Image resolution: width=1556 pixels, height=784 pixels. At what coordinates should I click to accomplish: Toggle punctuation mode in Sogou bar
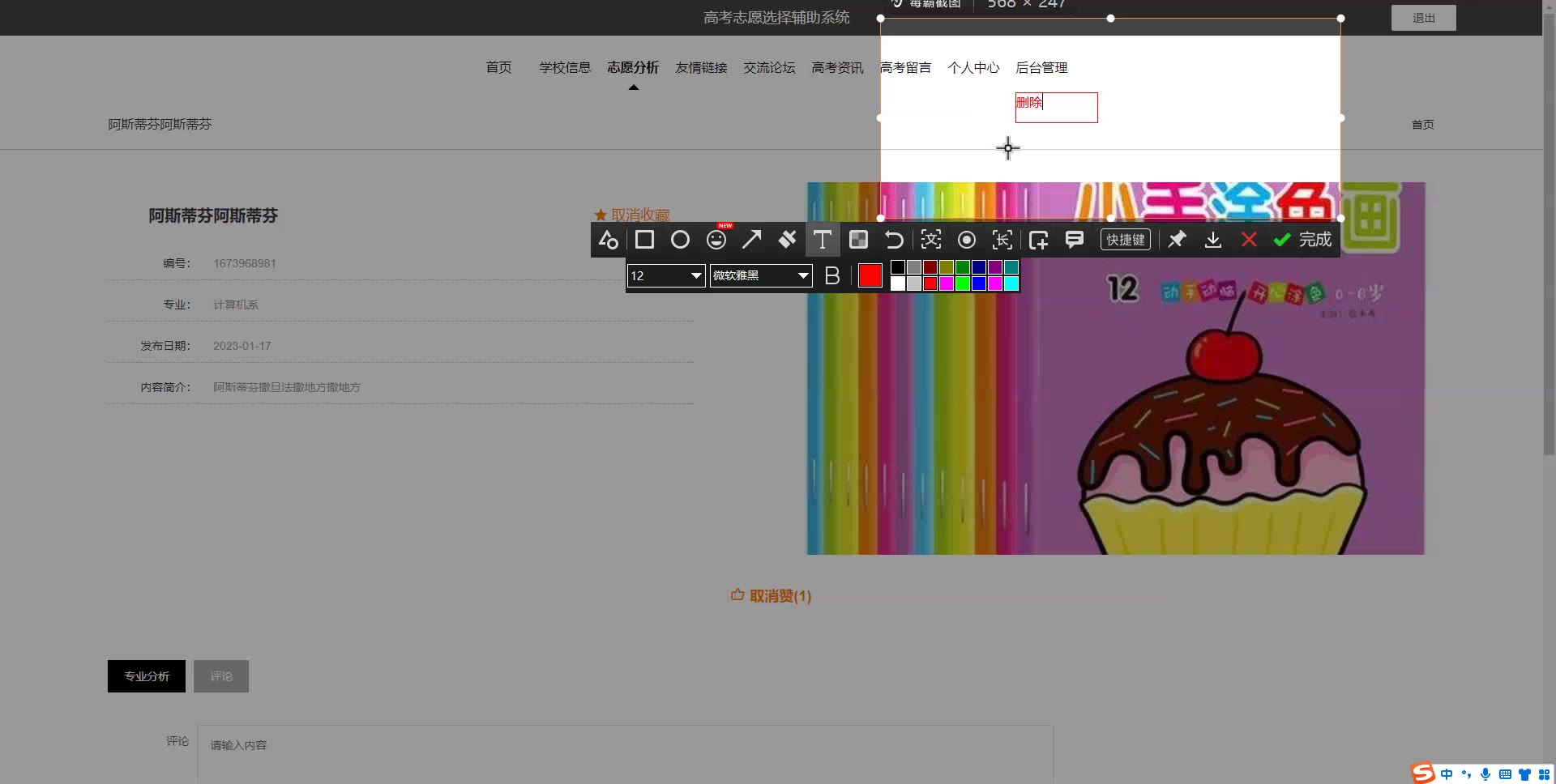click(1466, 774)
